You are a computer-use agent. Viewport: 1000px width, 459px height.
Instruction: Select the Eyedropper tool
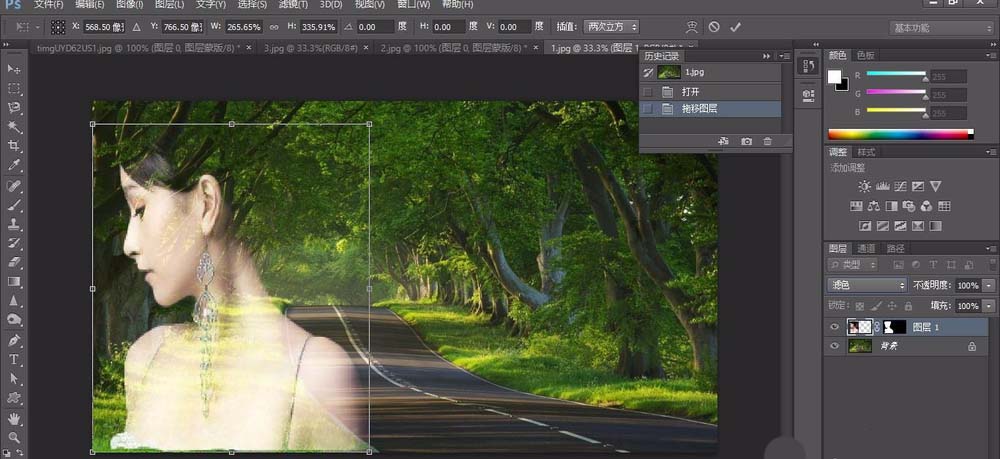[x=14, y=165]
